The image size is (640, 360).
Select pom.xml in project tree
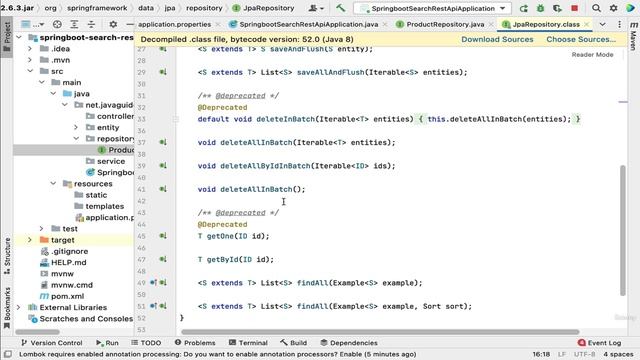pos(62,296)
